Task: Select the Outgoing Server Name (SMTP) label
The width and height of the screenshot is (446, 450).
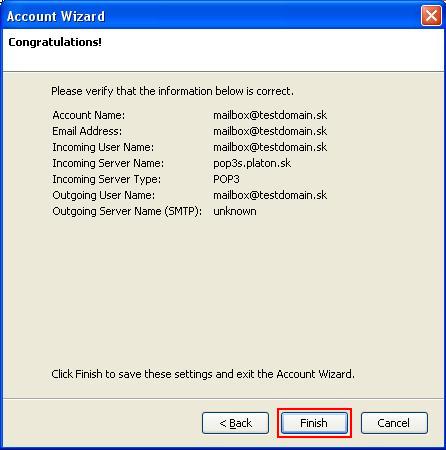Action: pos(127,211)
